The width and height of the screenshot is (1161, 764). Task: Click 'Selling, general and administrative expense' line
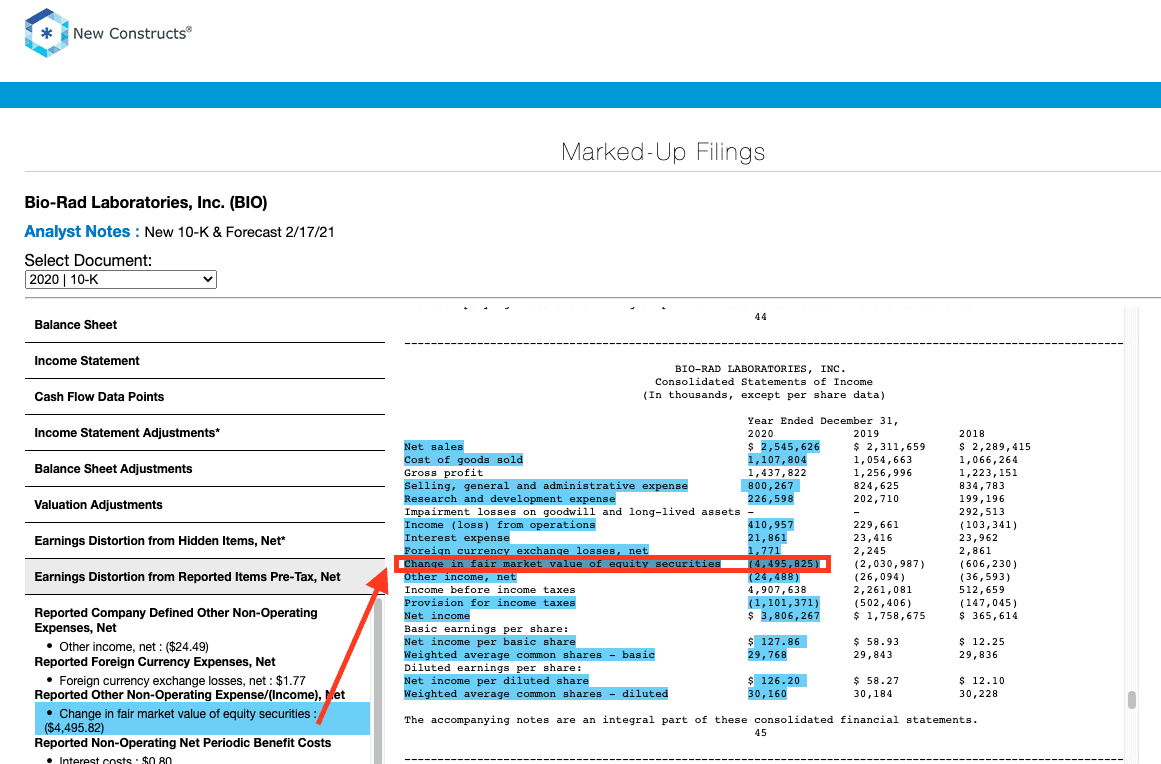pyautogui.click(x=546, y=486)
